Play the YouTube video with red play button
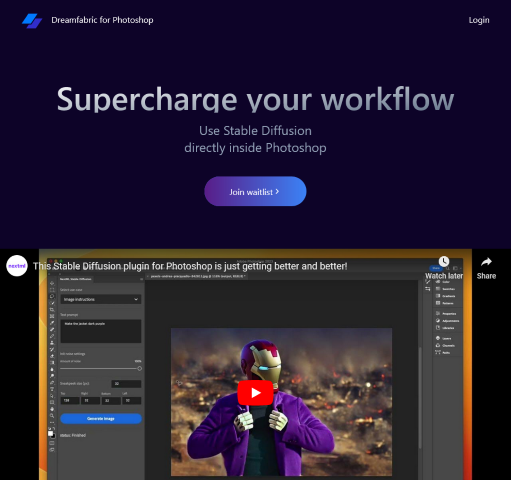511x480 pixels. tap(256, 393)
